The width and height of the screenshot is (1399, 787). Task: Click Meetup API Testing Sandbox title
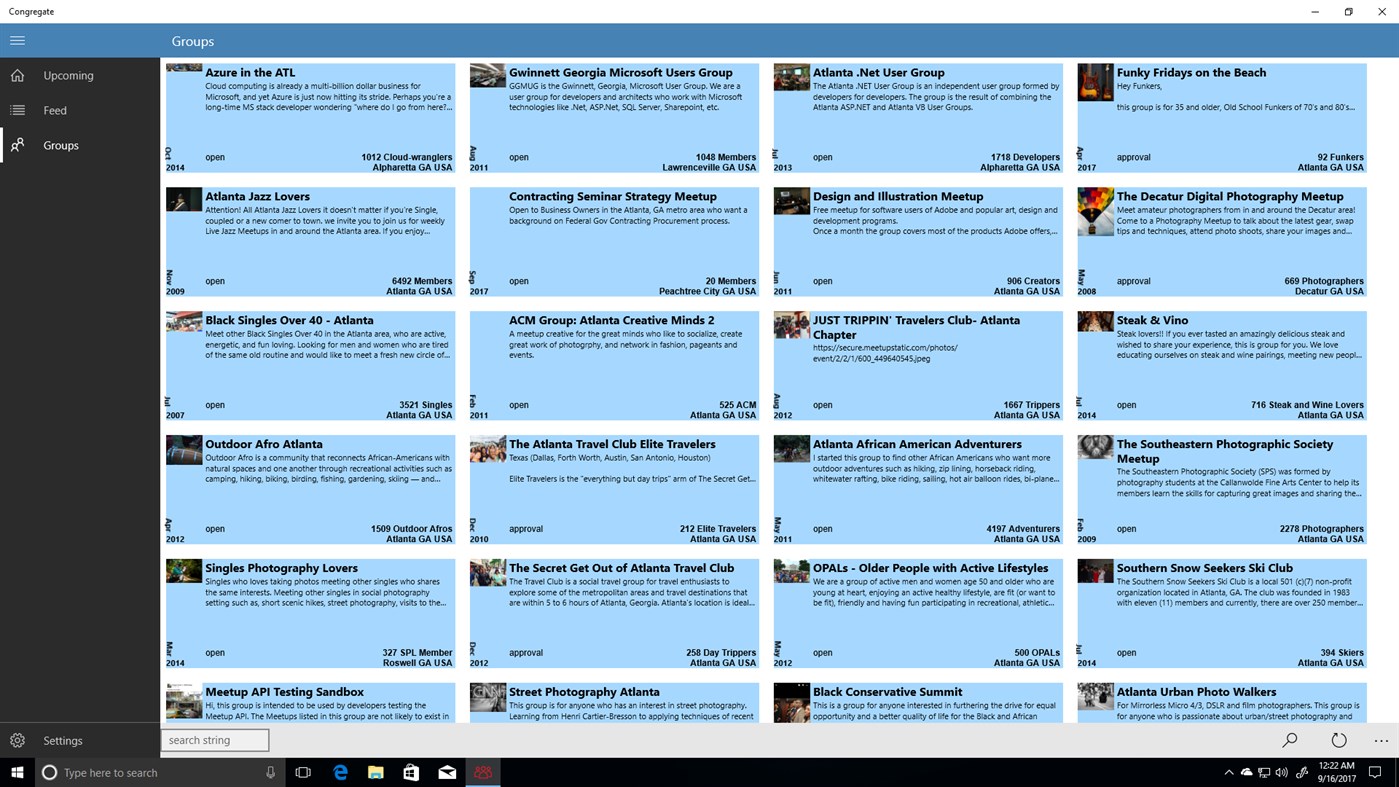(x=284, y=692)
